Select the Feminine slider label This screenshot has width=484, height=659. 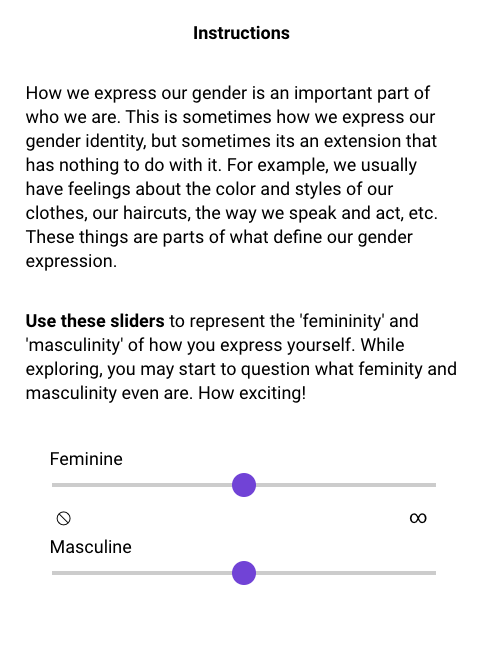point(86,459)
